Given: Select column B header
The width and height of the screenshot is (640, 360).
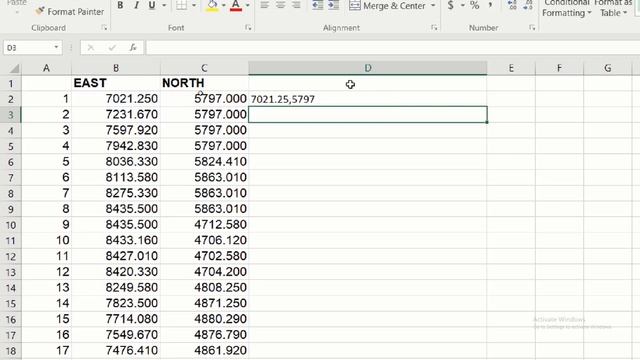Looking at the screenshot, I should point(116,68).
